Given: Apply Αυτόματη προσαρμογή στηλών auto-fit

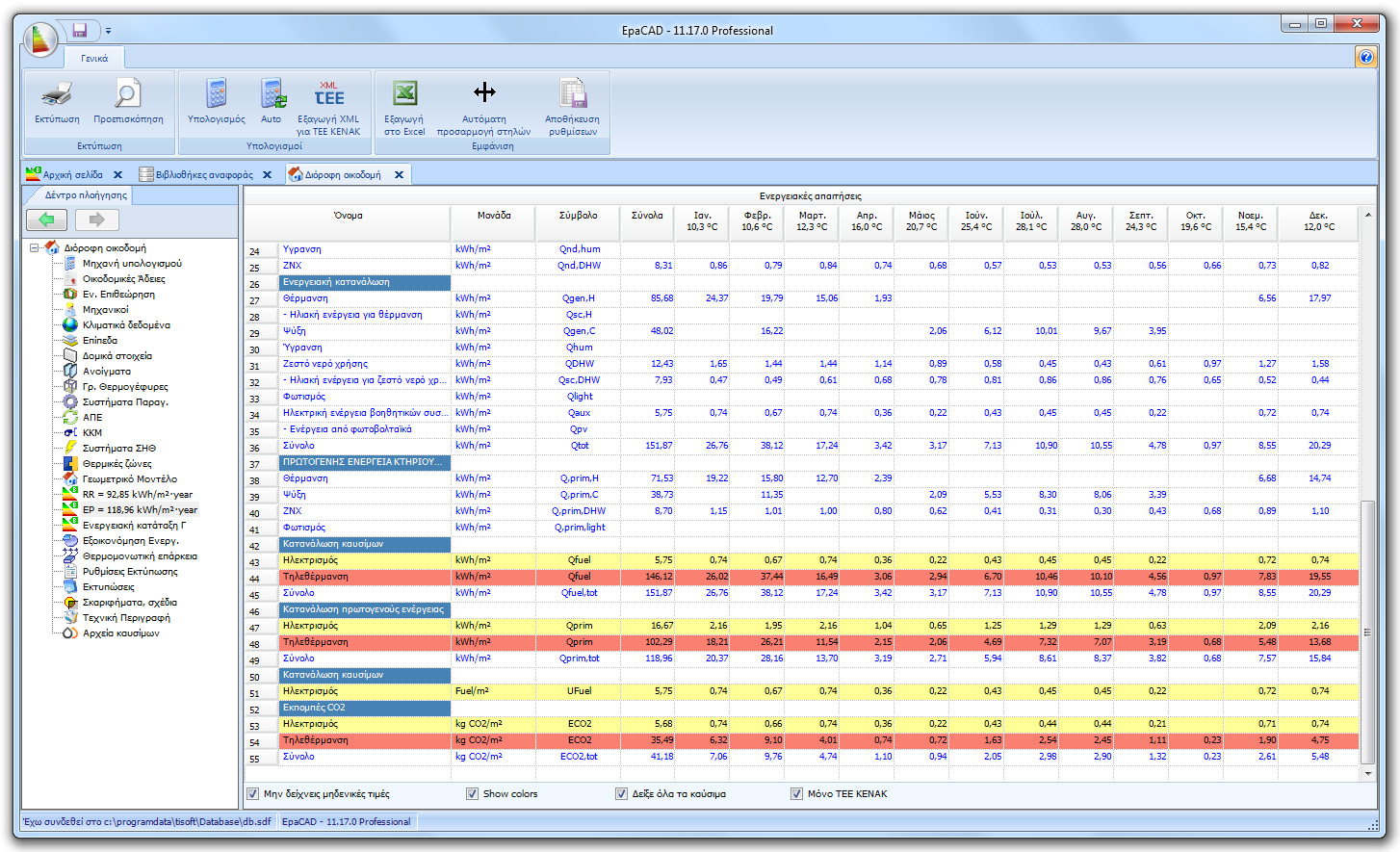Looking at the screenshot, I should (484, 106).
